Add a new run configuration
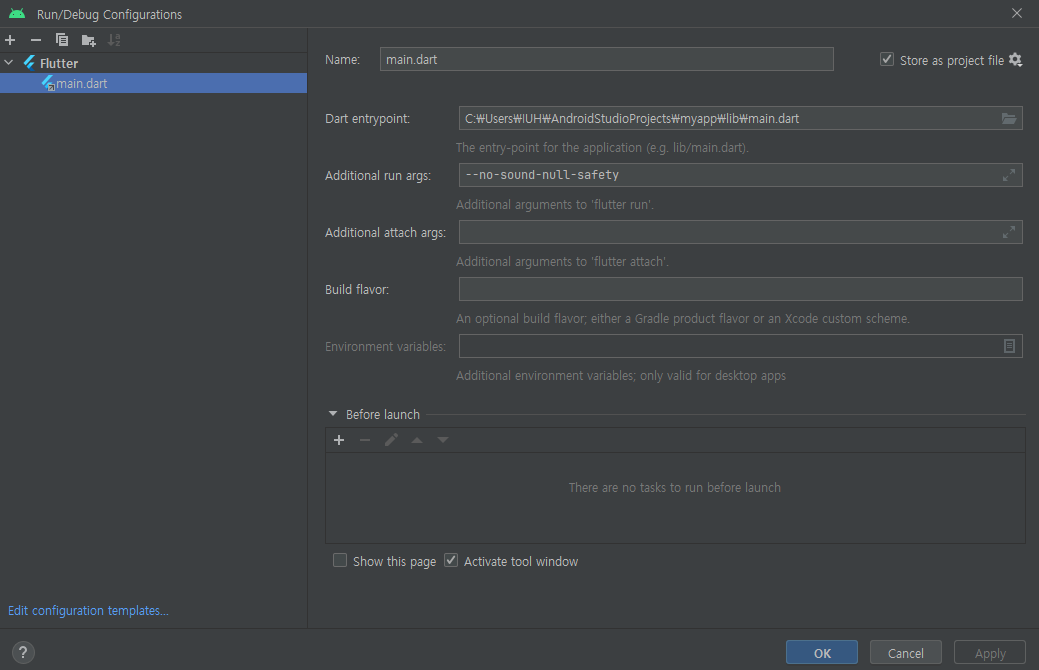This screenshot has width=1039, height=670. 10,40
